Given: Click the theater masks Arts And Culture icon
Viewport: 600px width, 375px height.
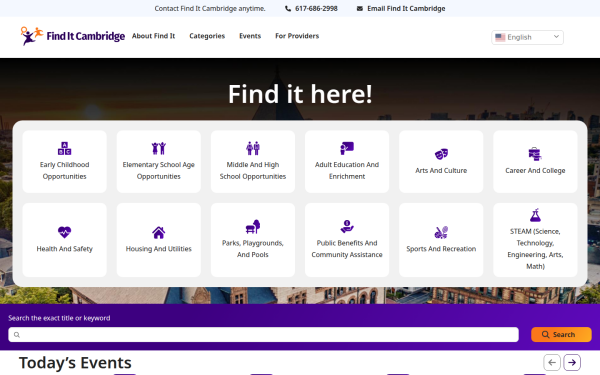Looking at the screenshot, I should pos(441,154).
